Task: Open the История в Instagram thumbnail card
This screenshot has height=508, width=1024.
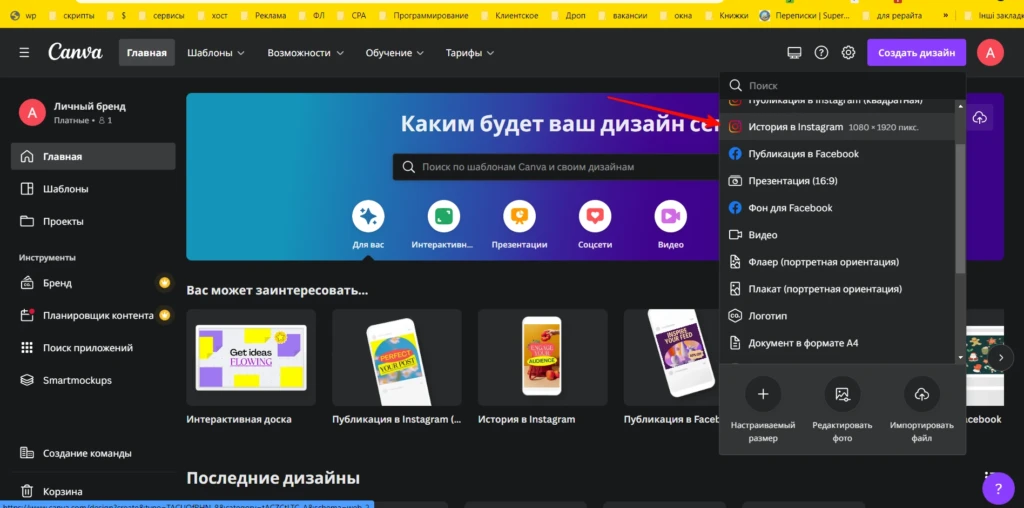Action: tap(542, 358)
